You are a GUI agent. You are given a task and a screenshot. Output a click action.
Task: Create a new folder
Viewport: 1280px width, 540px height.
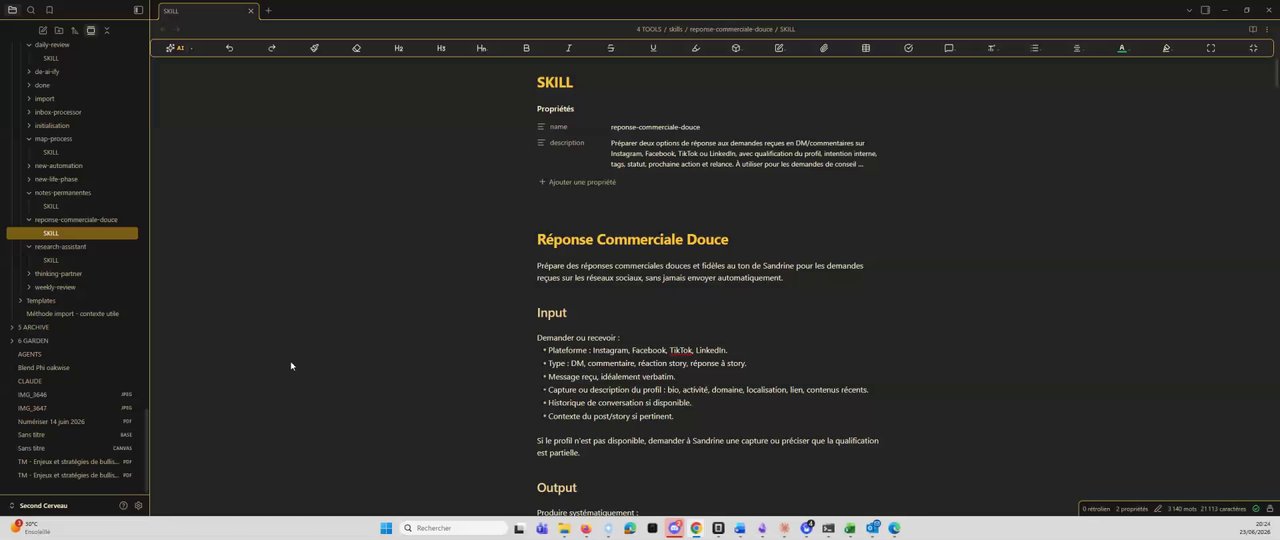(58, 30)
